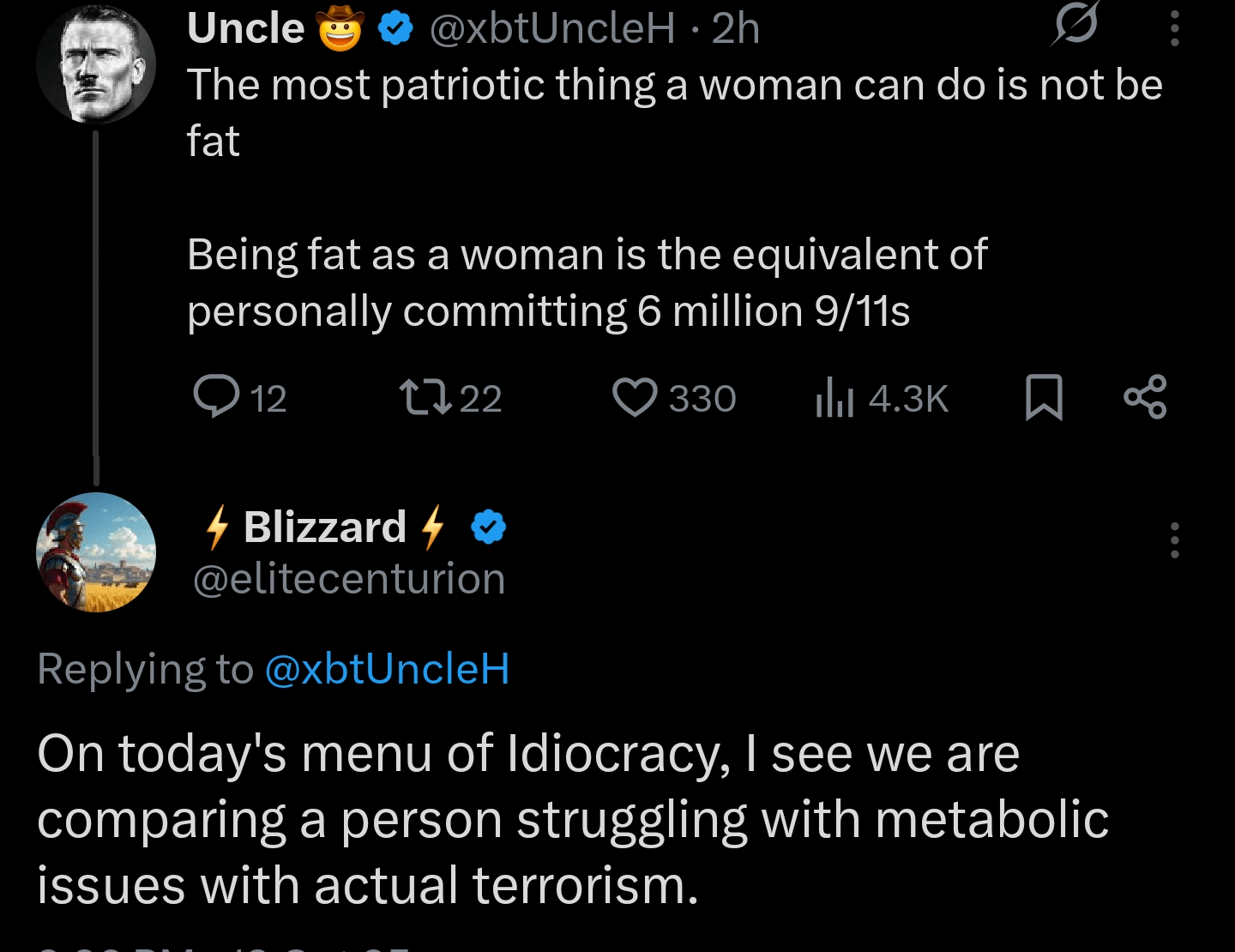Share Uncle's tweet via share icon
Screen dimensions: 1235x952
pyautogui.click(x=1145, y=397)
